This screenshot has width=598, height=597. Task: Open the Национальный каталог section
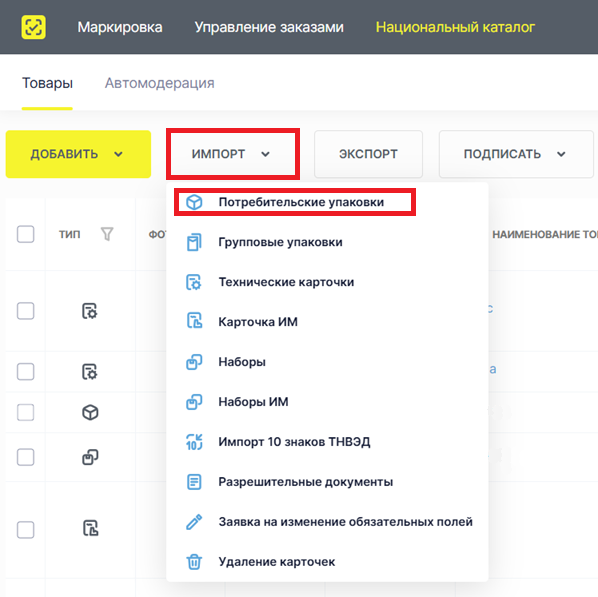point(455,27)
